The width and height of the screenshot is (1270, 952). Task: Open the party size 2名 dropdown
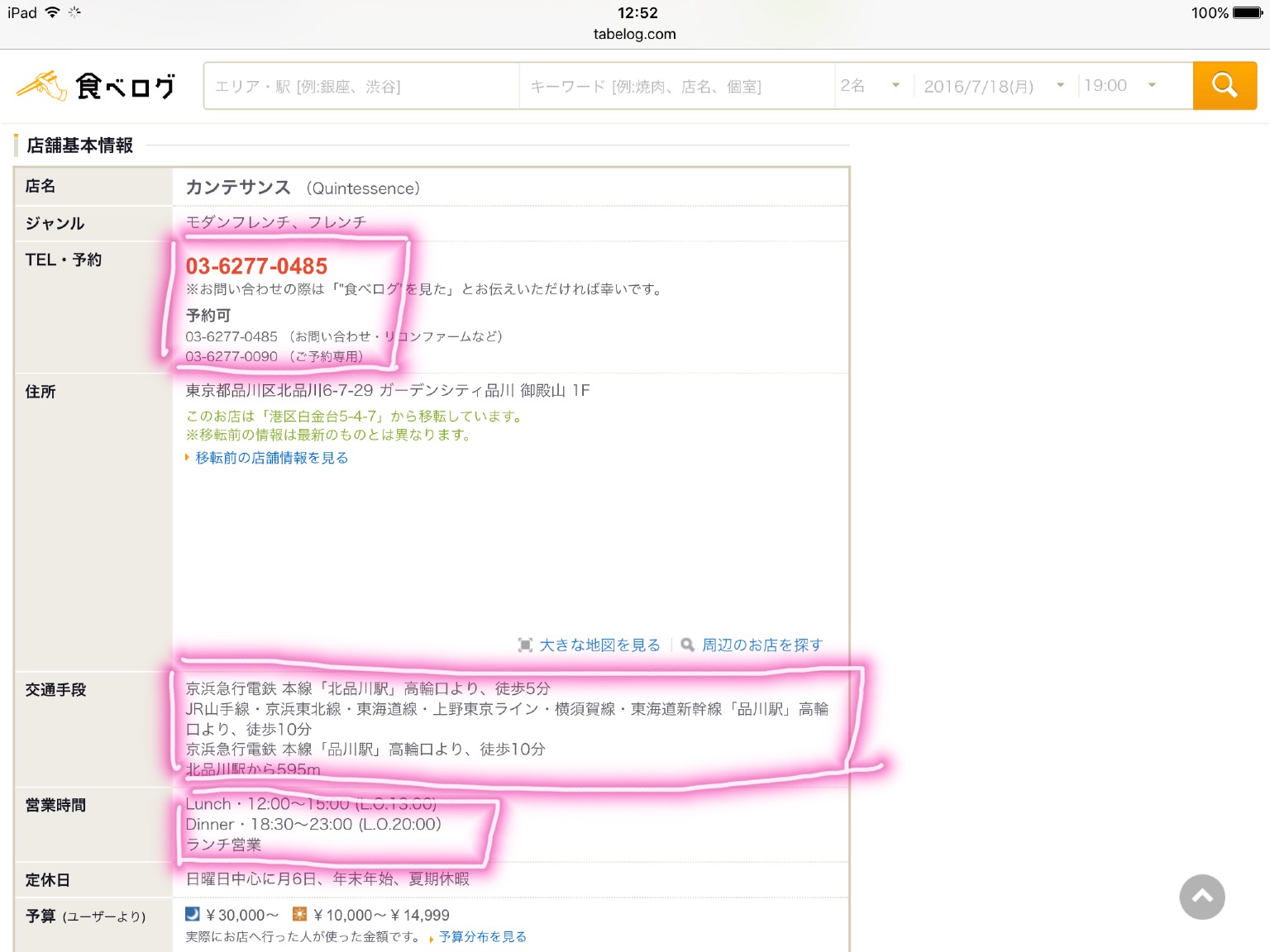pos(871,86)
